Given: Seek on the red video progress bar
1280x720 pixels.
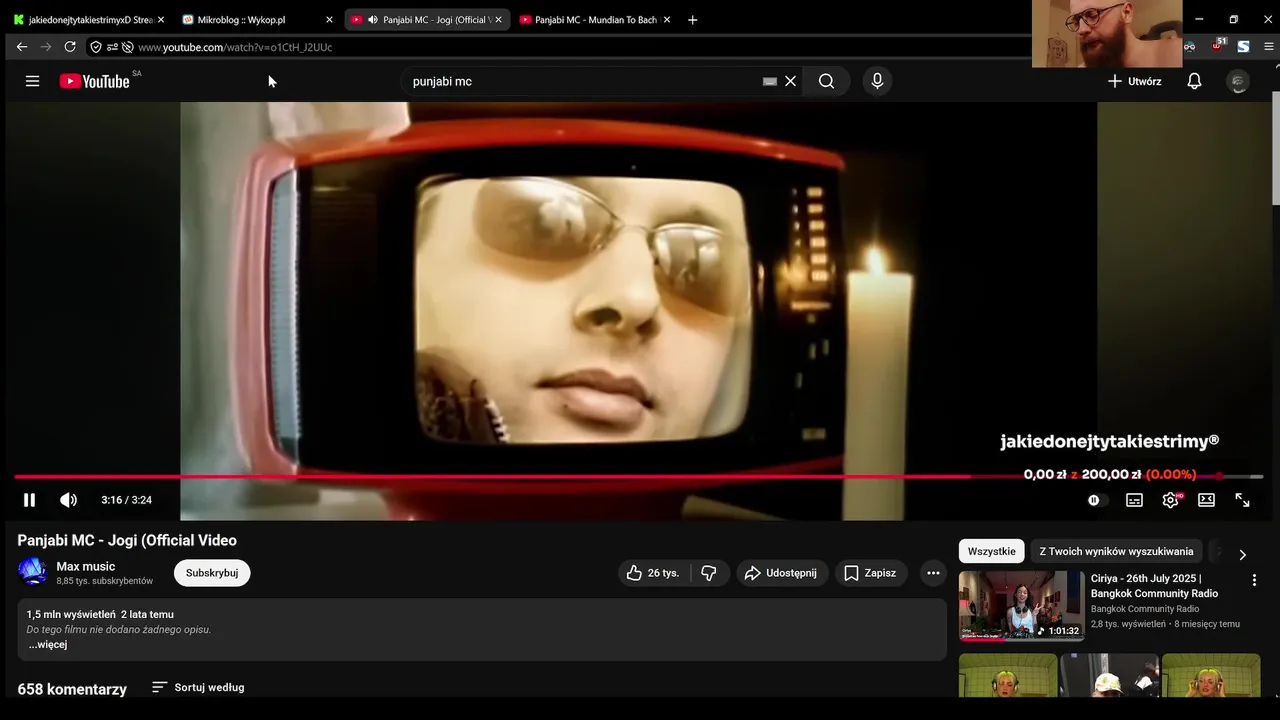Looking at the screenshot, I should 639,477.
